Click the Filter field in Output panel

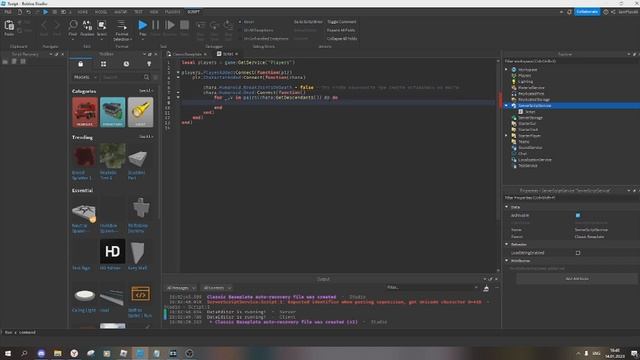(432, 288)
